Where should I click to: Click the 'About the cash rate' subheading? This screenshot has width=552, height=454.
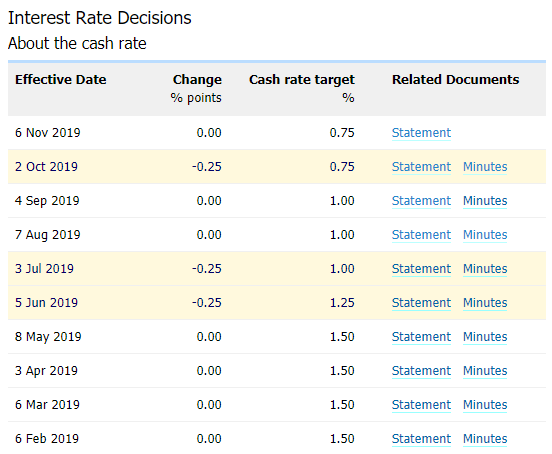77,43
